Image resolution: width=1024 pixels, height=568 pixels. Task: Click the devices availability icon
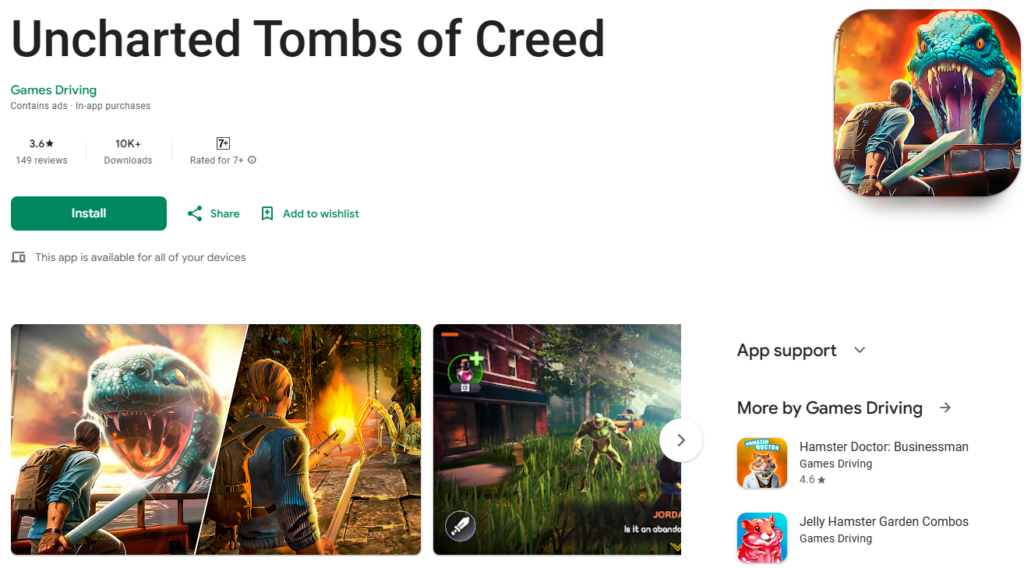click(18, 257)
